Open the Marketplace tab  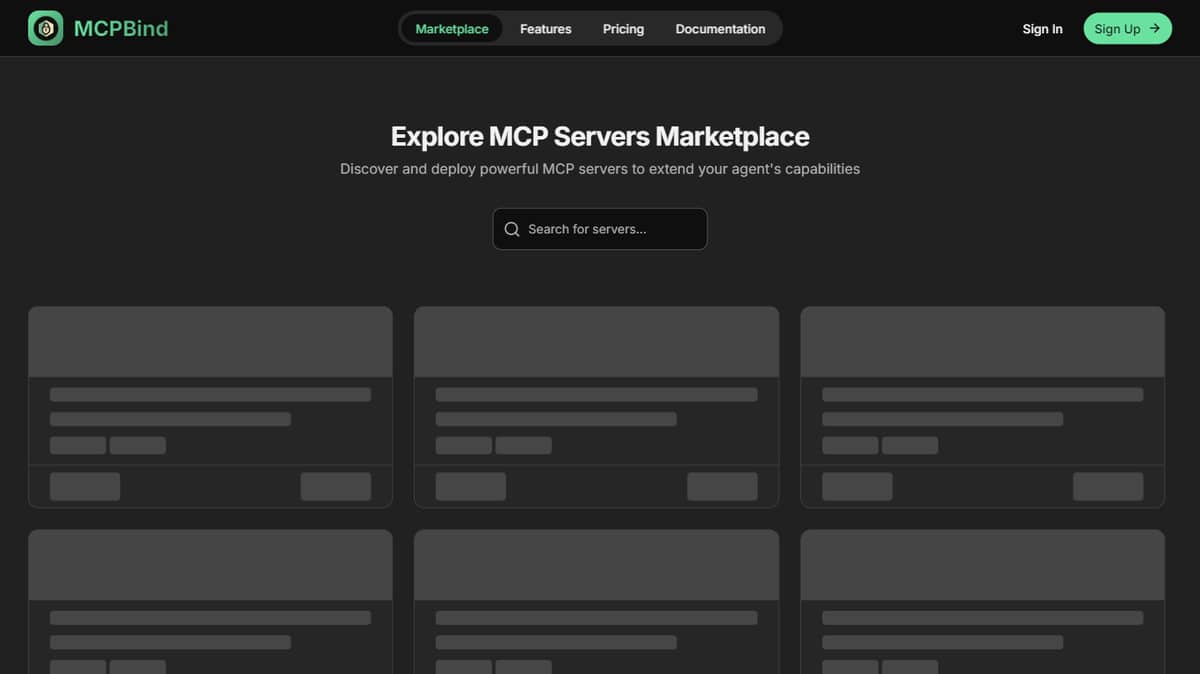[x=452, y=29]
